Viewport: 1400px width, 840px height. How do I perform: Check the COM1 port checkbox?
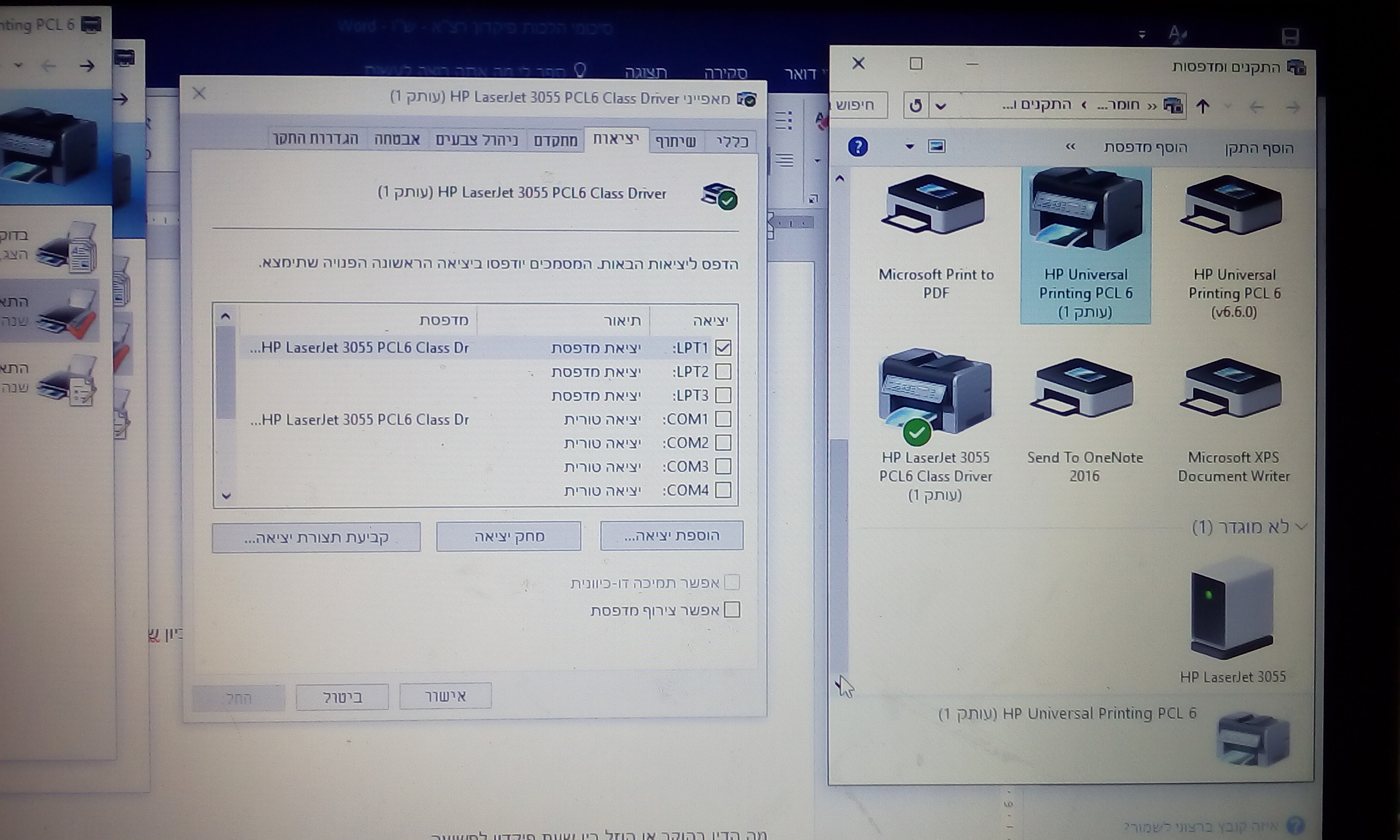[x=723, y=419]
